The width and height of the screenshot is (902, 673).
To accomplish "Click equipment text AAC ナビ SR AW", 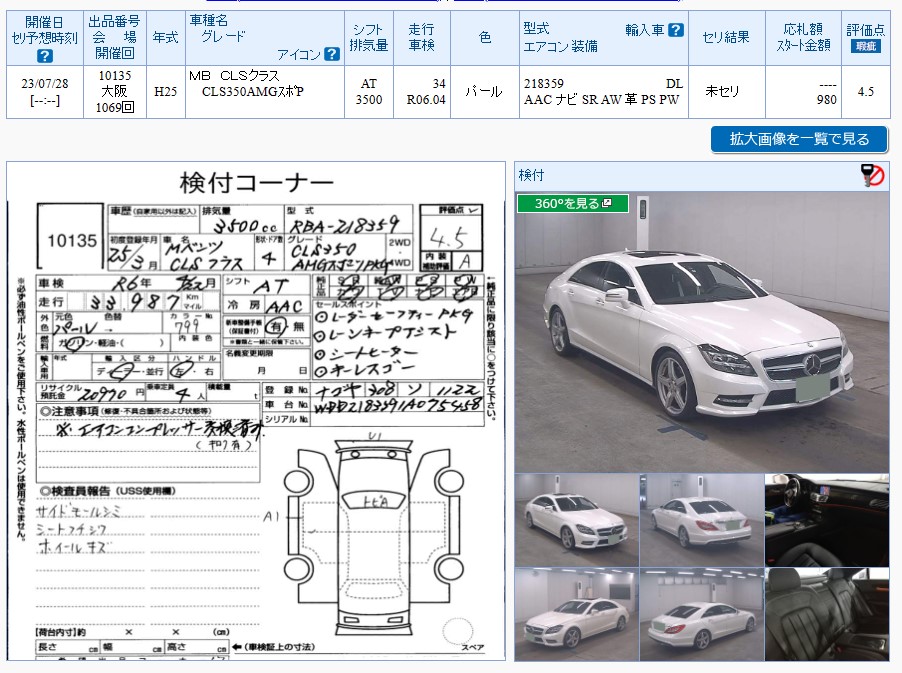I will click(573, 100).
